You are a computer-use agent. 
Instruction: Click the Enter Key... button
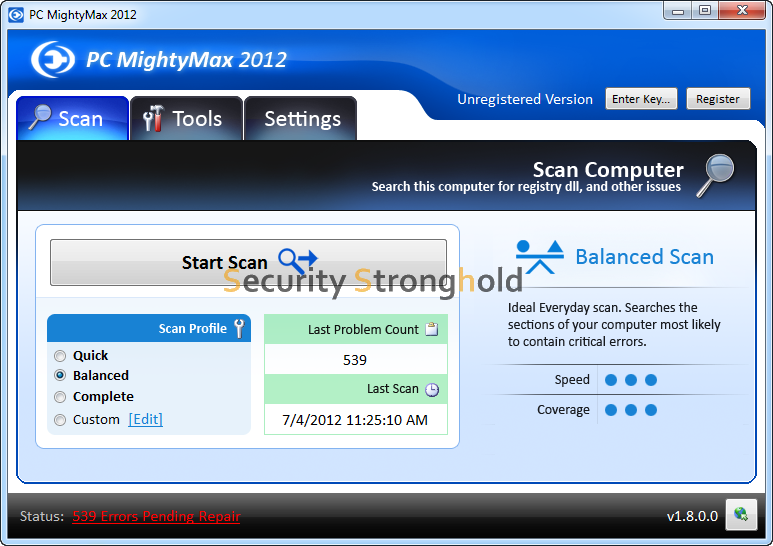(x=641, y=99)
